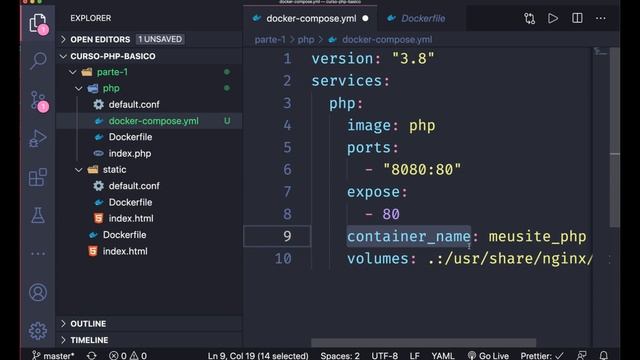This screenshot has width=640, height=360.
Task: Click the warnings count status icon
Action: 138,356
